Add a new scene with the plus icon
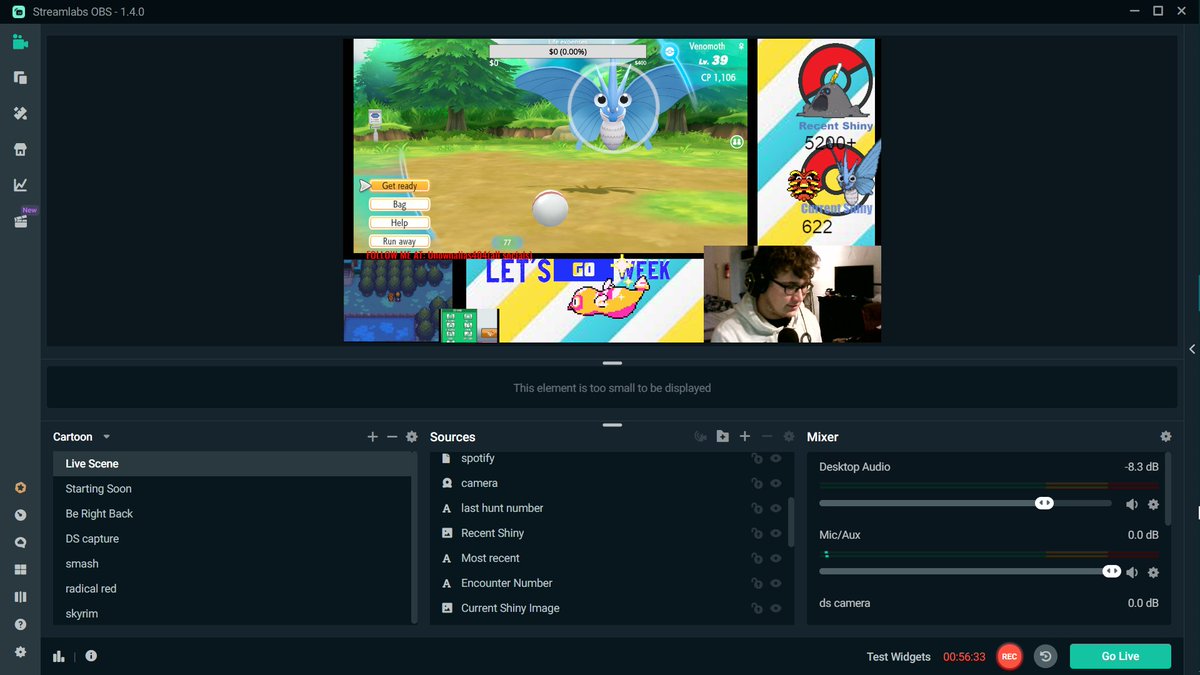The width and height of the screenshot is (1200, 675). [x=371, y=436]
